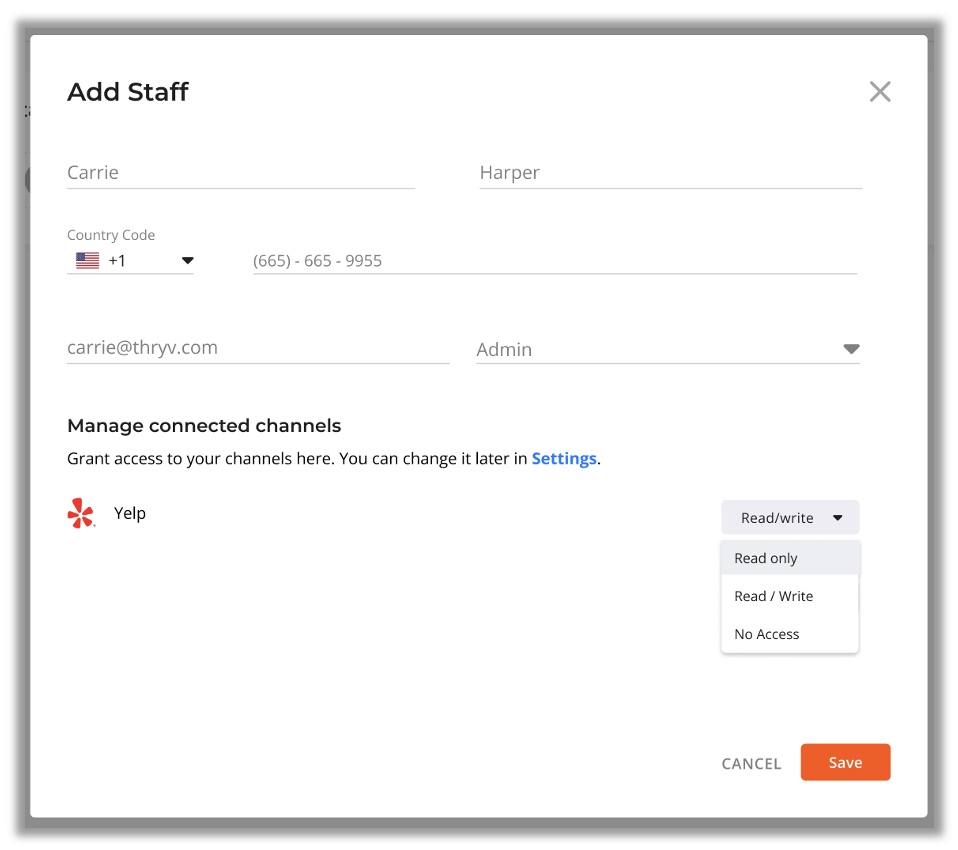Pick the No Access option
Image resolution: width=958 pixels, height=850 pixels.
coord(767,634)
